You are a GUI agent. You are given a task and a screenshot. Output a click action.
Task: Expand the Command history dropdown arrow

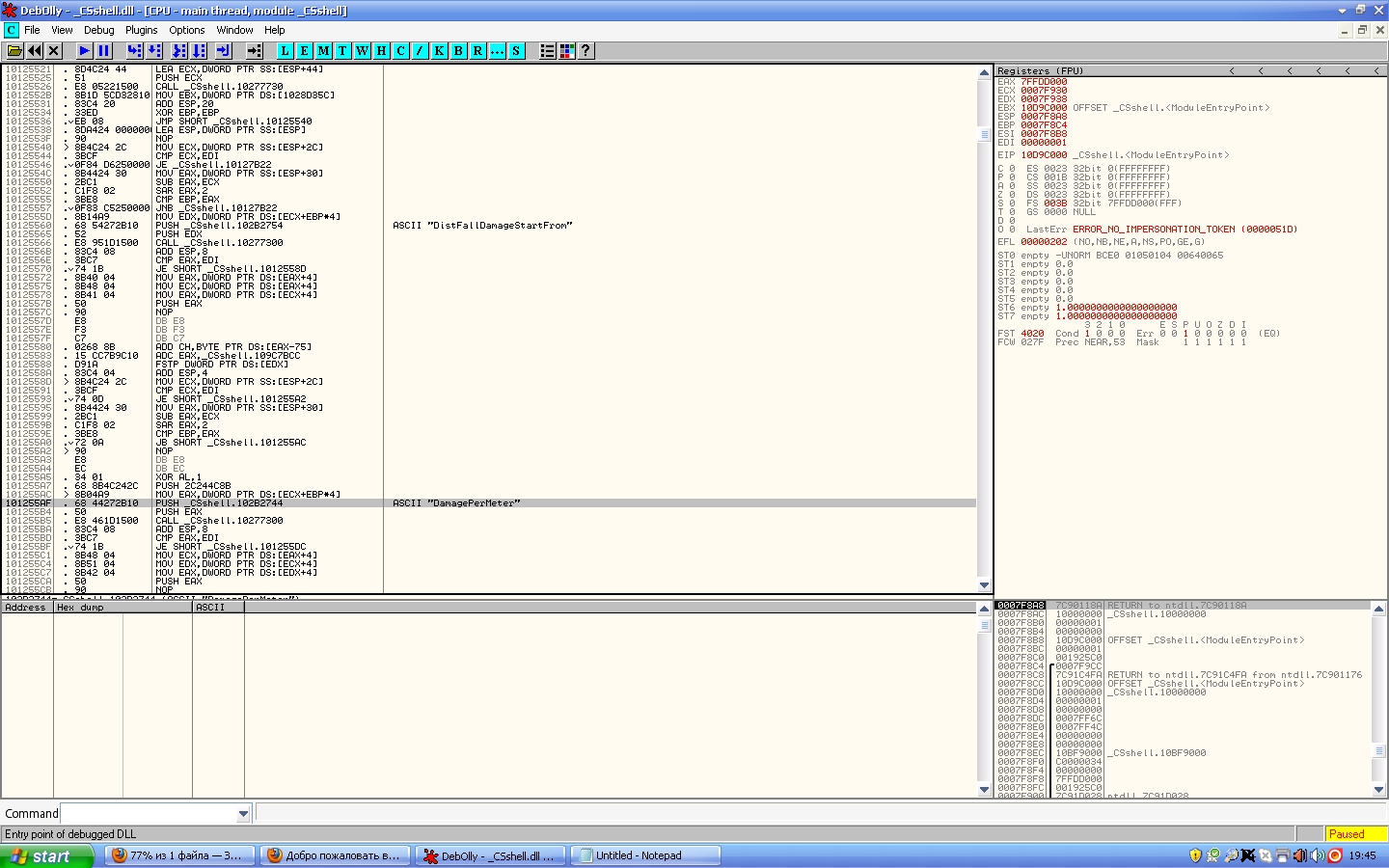243,814
